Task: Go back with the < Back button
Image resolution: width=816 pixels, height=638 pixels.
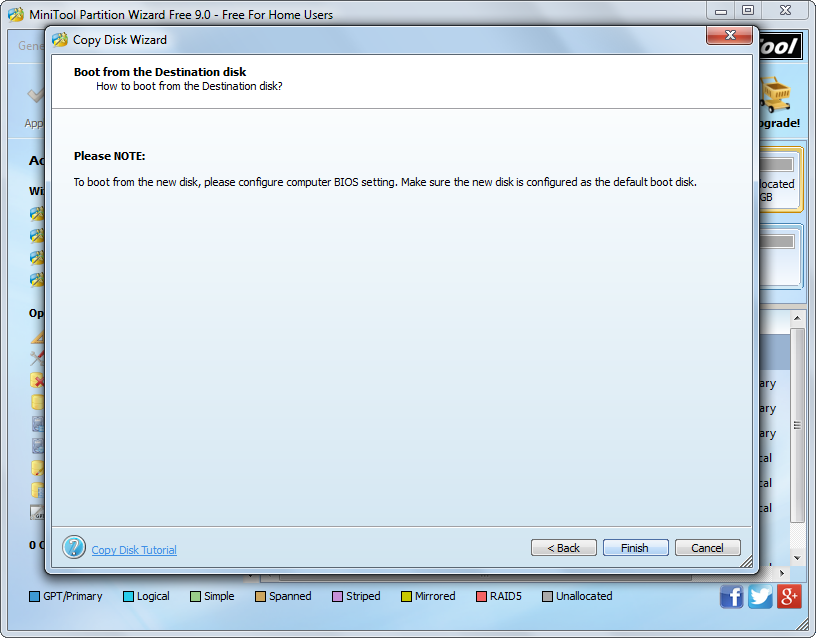Action: [x=564, y=547]
